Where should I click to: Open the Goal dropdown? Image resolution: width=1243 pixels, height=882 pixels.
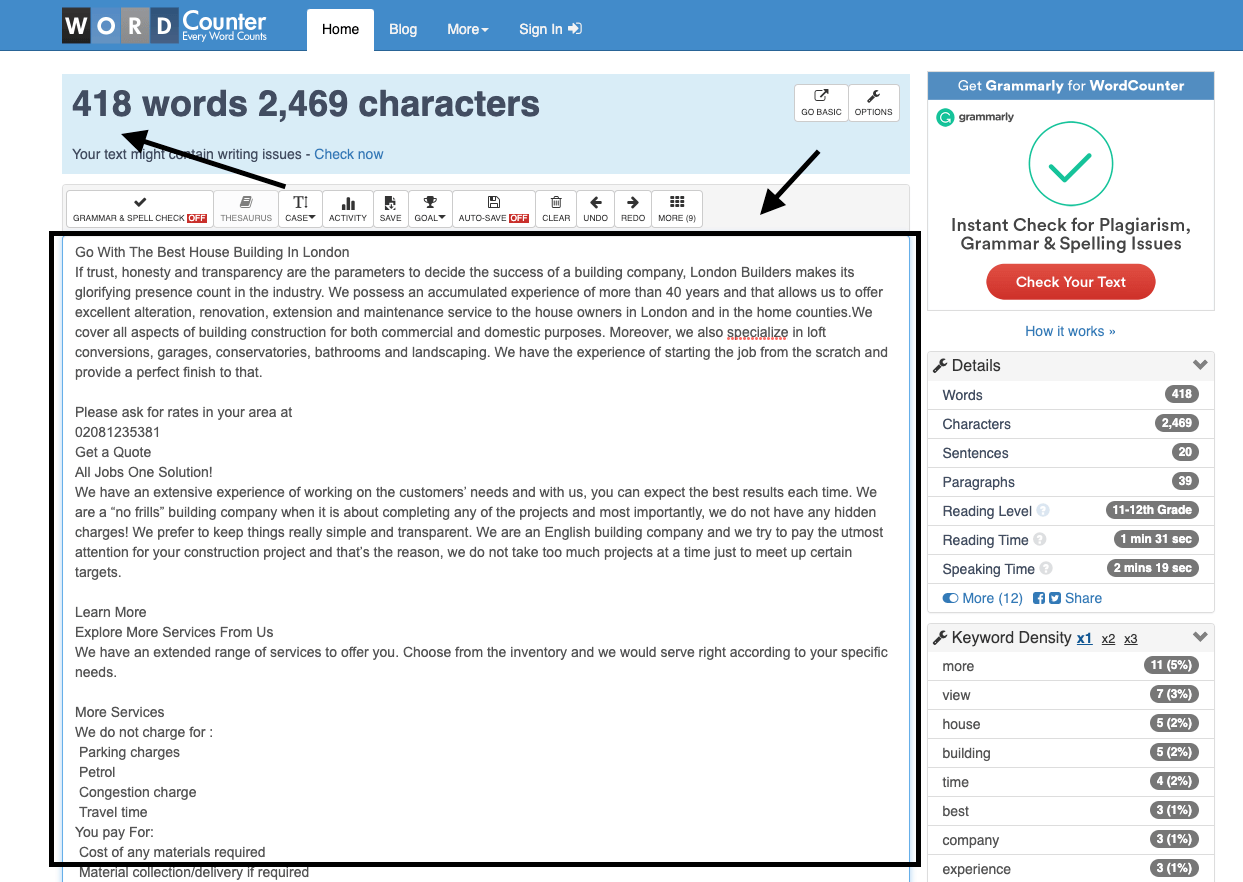pos(430,209)
